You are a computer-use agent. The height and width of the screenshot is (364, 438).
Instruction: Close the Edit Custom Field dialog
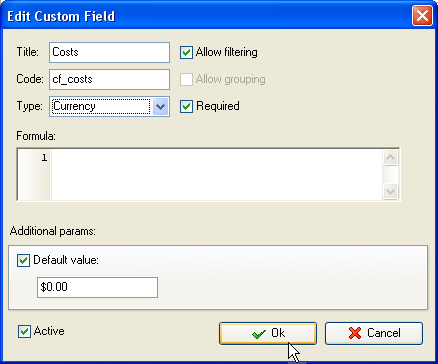tap(422, 16)
